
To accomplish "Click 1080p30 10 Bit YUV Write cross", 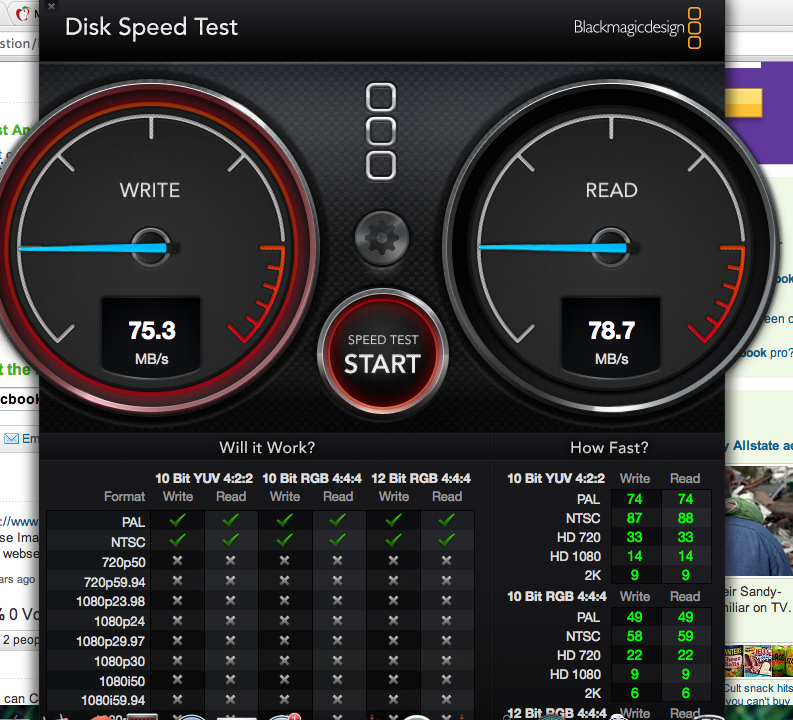I will tap(178, 660).
